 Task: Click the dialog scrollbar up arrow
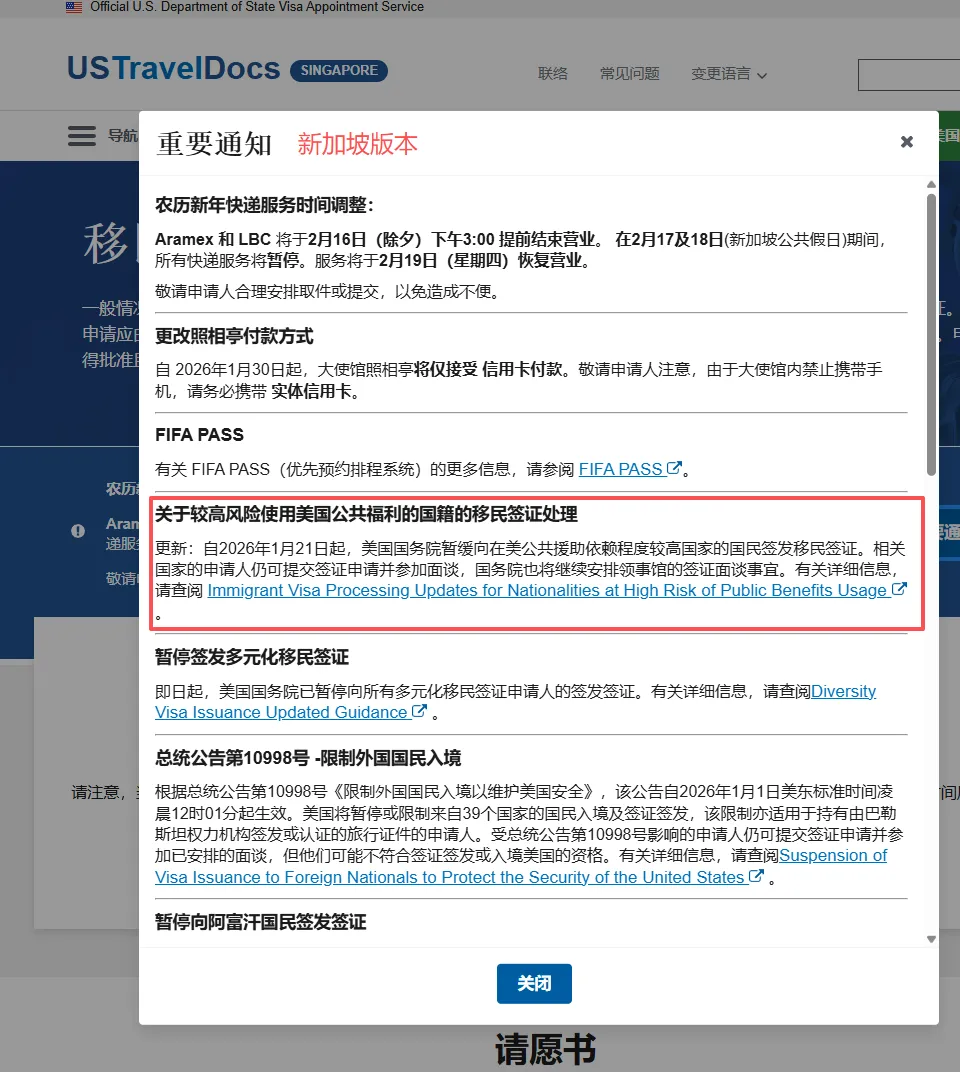click(x=931, y=185)
